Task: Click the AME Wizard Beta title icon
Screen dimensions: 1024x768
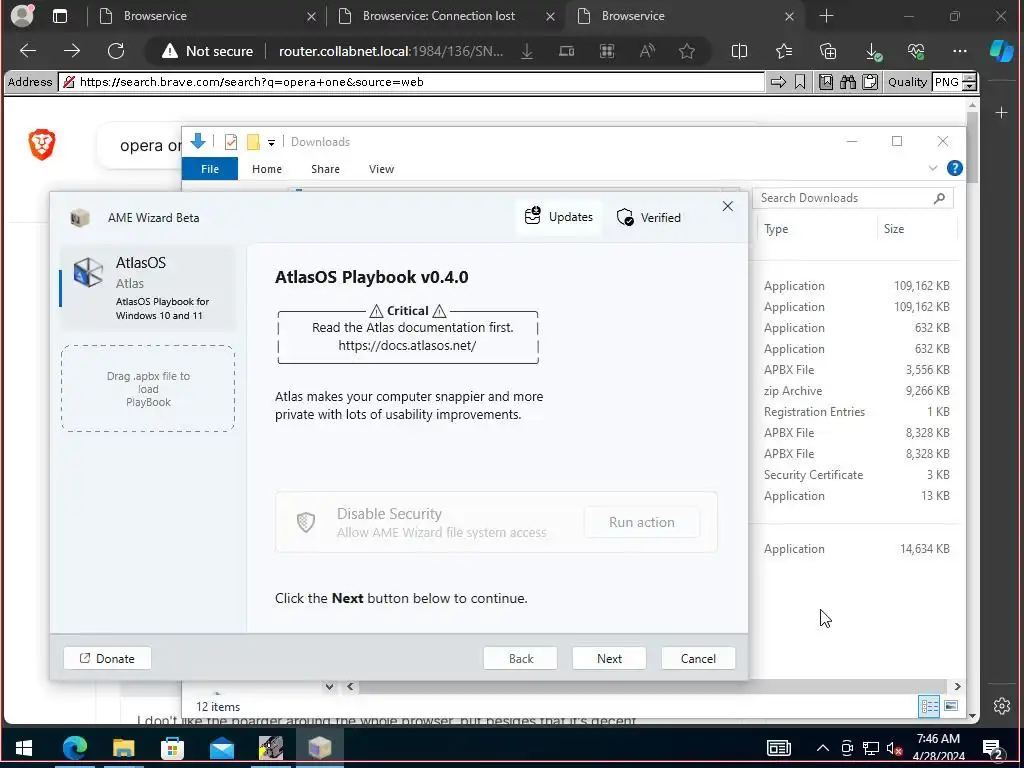Action: point(80,217)
